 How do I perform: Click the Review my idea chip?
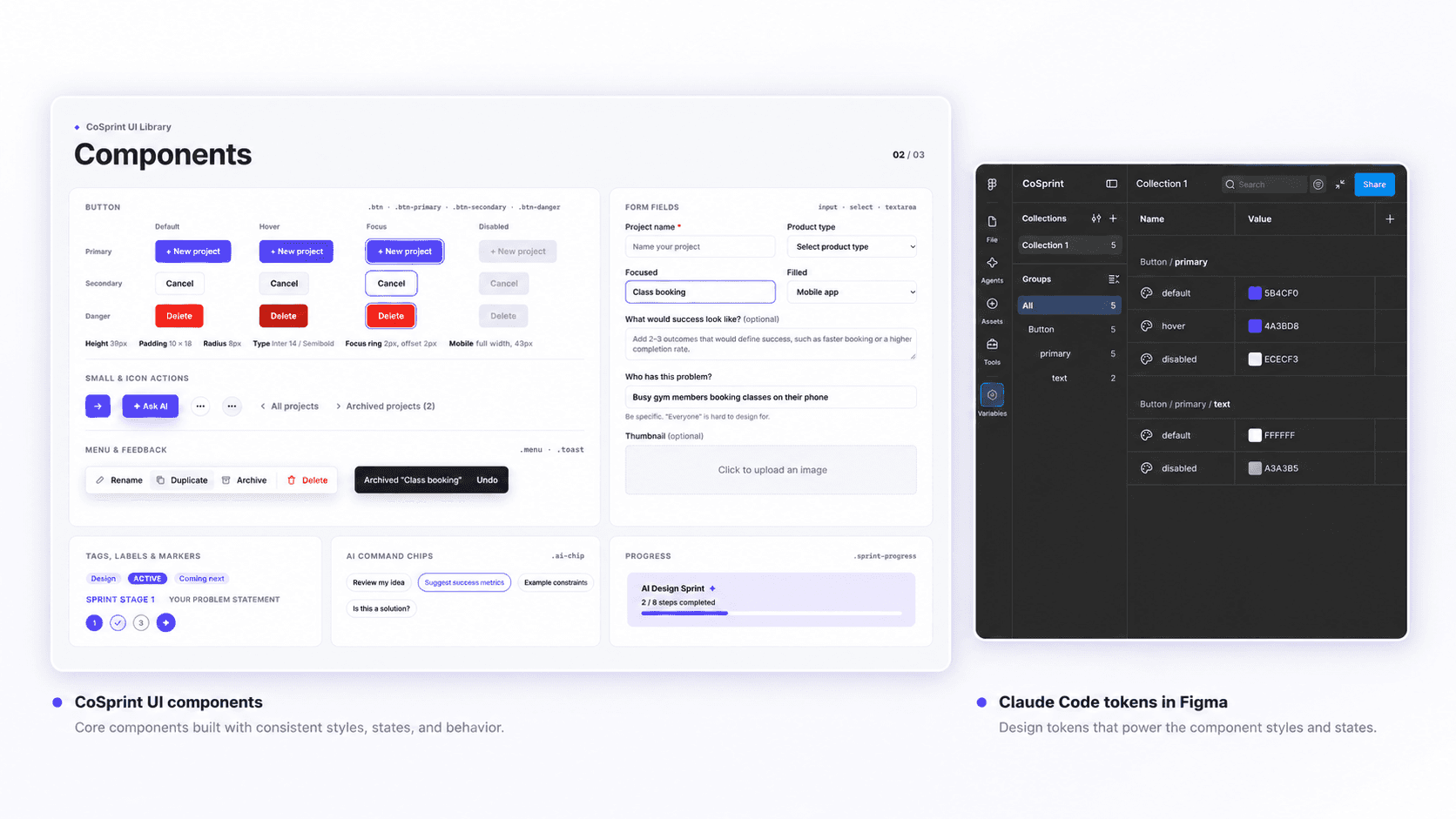point(379,582)
